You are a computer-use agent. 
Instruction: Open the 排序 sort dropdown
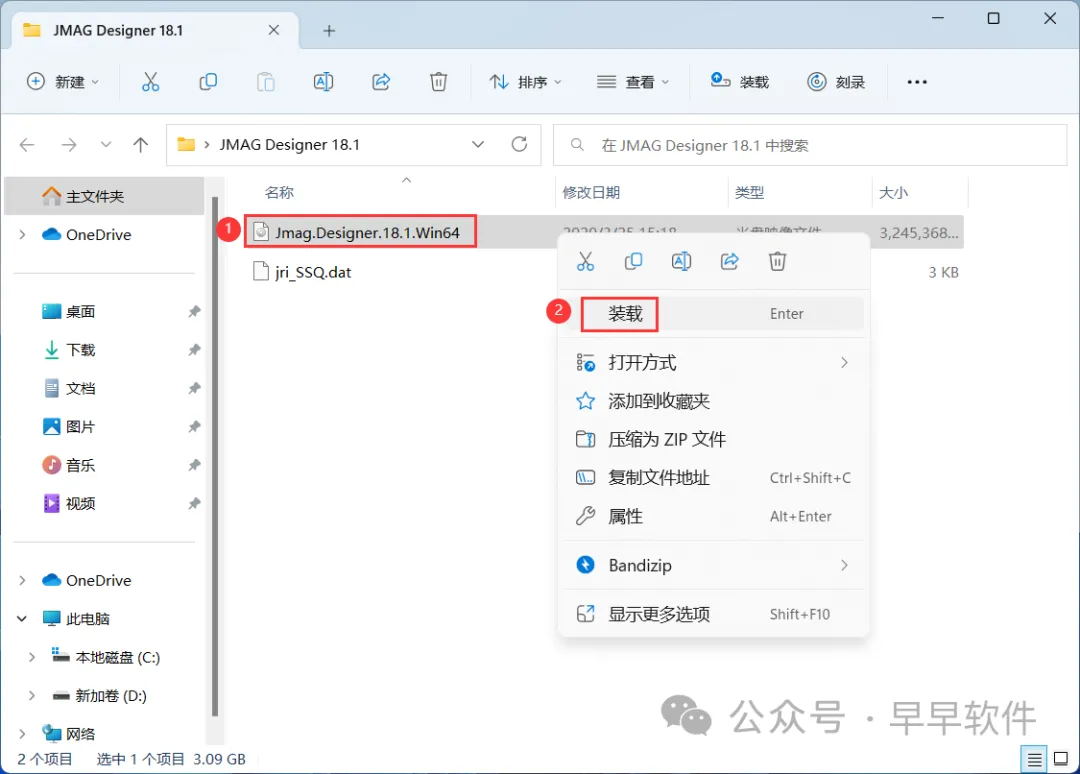click(x=526, y=82)
